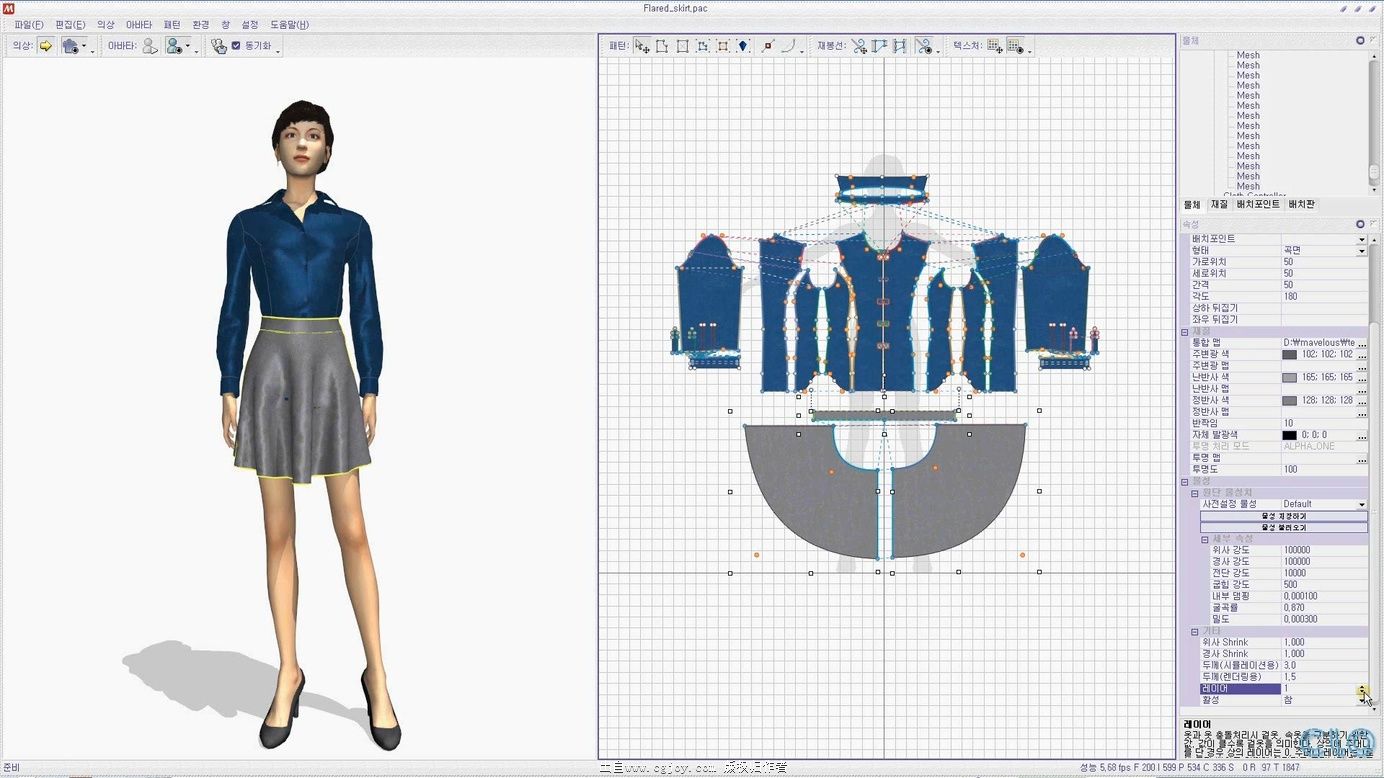Open the 아바타 menu
Screen dimensions: 1384x778
pos(139,24)
